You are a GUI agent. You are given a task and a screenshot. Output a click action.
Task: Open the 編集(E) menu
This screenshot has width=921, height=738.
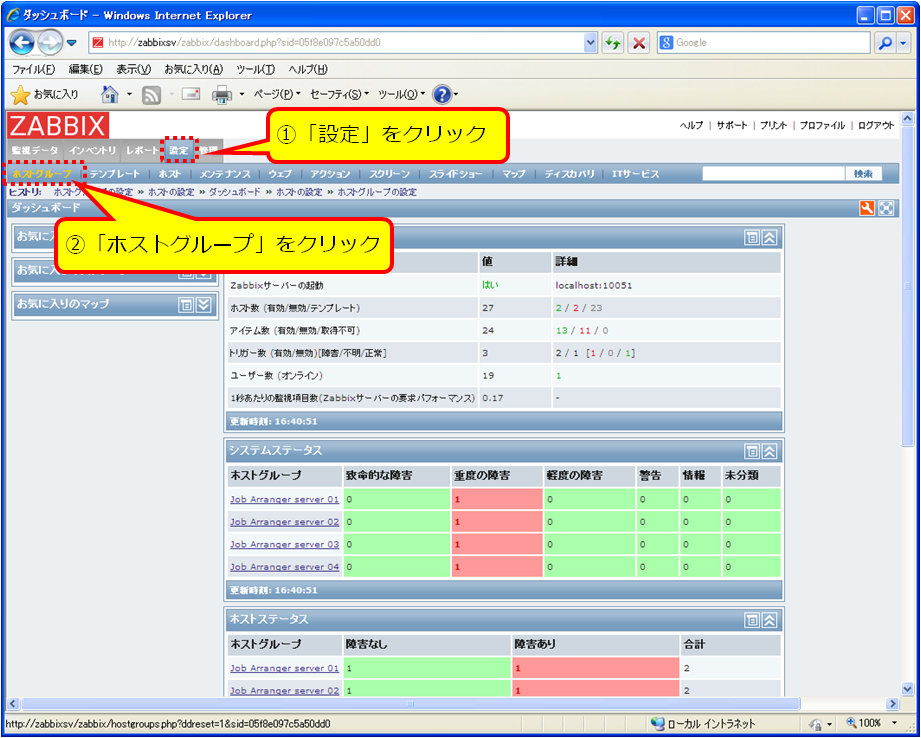point(86,69)
